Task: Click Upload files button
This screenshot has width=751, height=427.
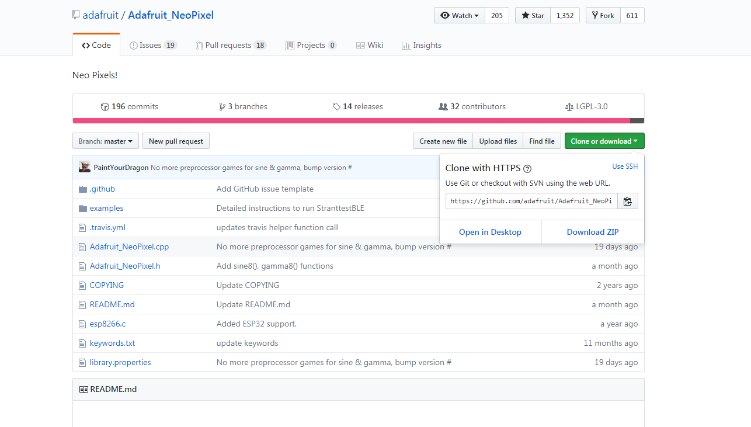Action: 498,141
